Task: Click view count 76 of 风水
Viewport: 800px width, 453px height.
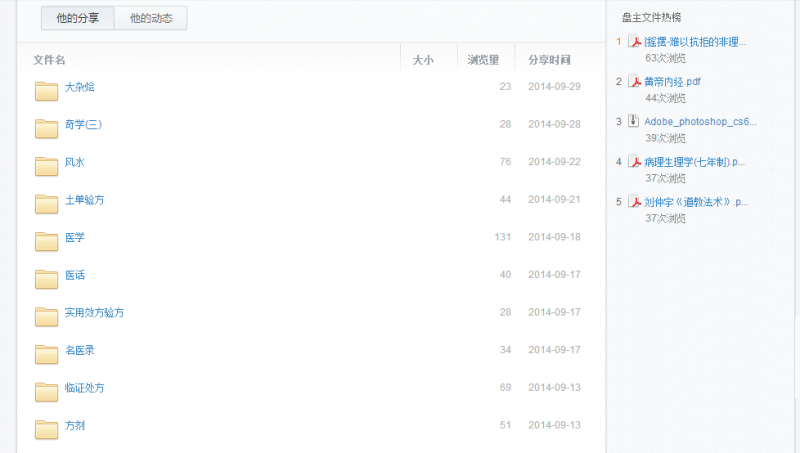Action: [505, 162]
